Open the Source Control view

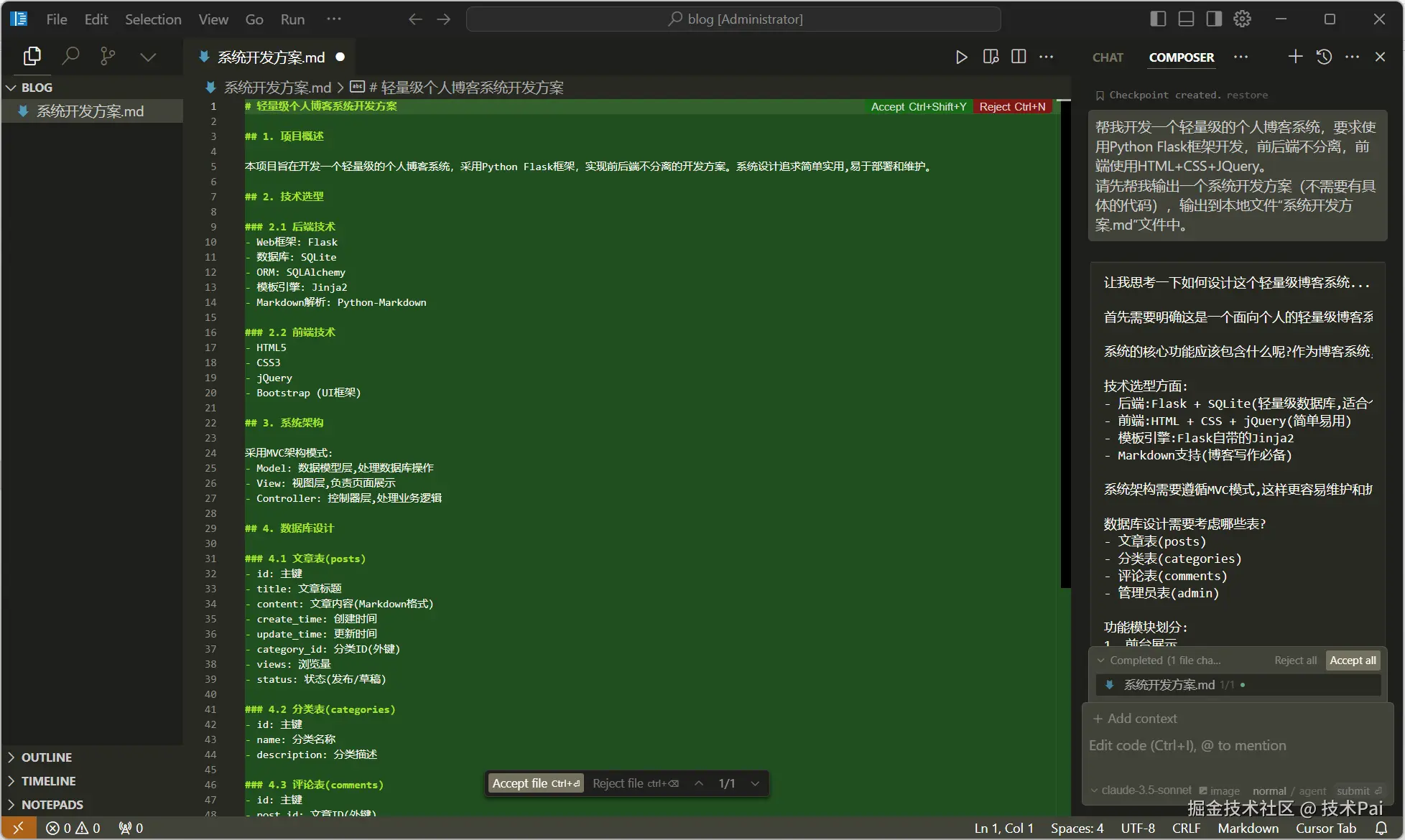[x=108, y=56]
